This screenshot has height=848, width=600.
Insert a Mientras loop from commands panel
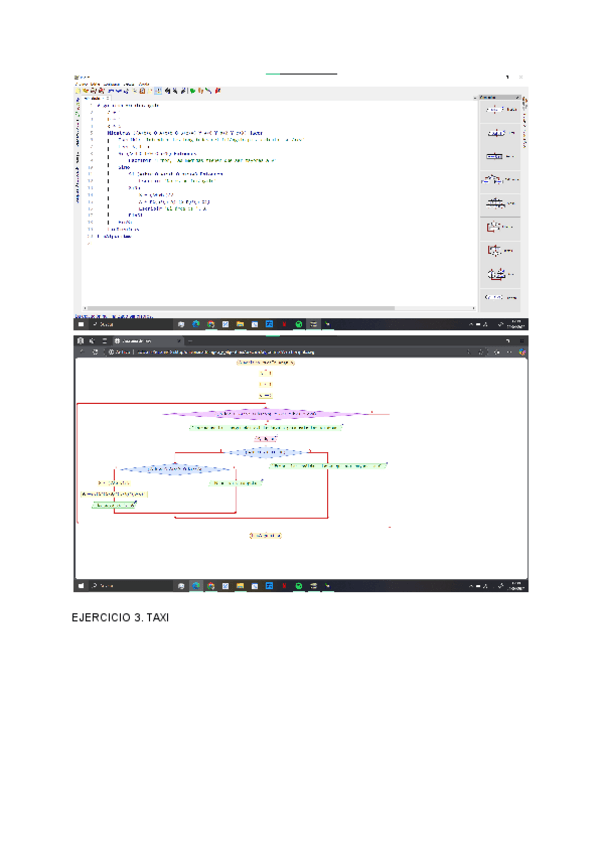point(499,227)
